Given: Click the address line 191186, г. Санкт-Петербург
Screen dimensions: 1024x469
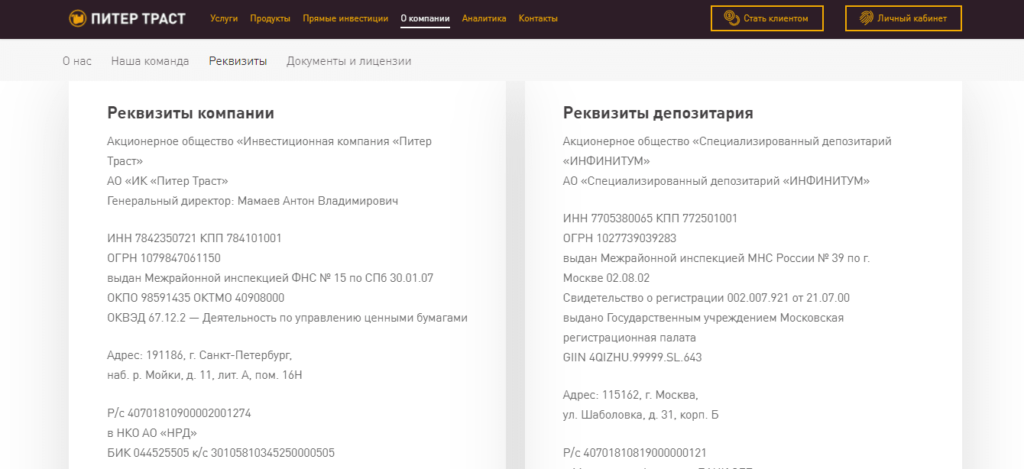Looking at the screenshot, I should (200, 355).
